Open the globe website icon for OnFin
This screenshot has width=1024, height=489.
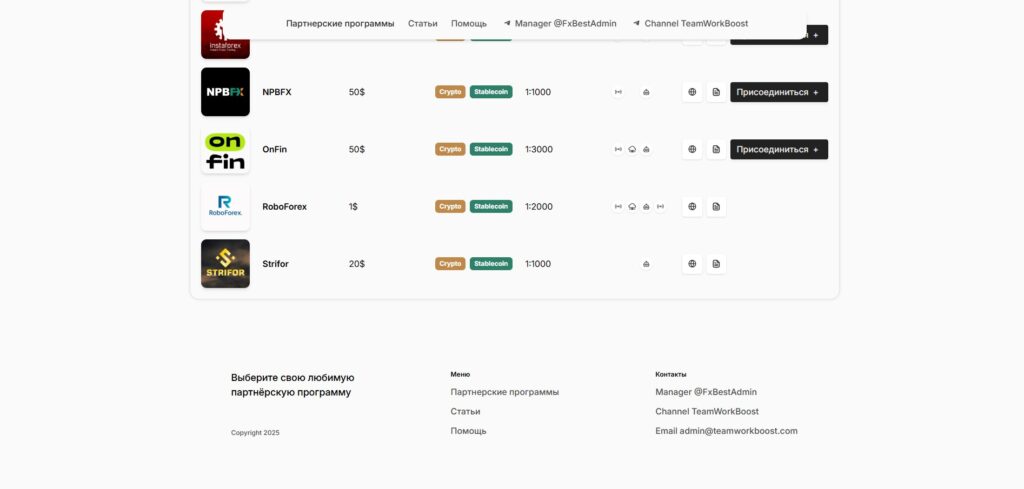pyautogui.click(x=692, y=150)
